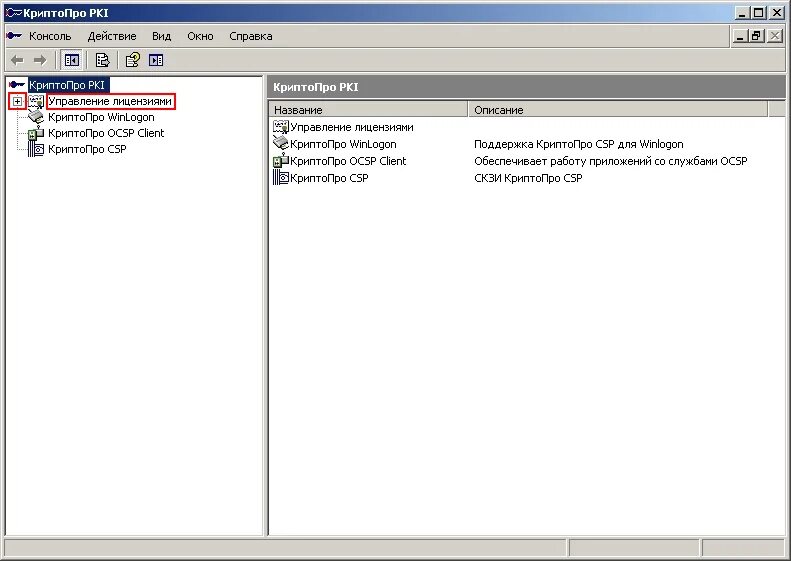Click the key icon beside КриптоПро PKI root

point(17,85)
